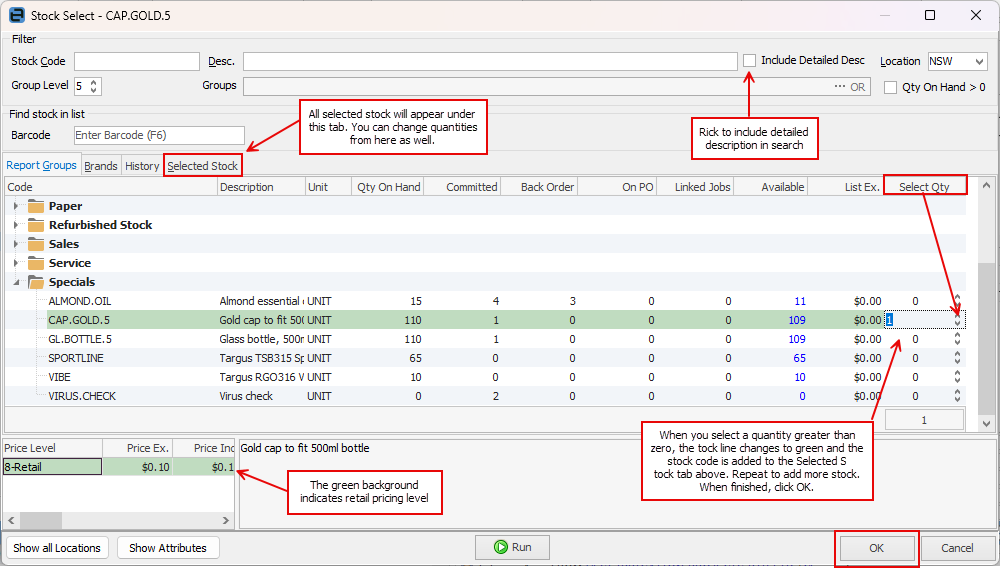
Task: Click Show all Locations button
Action: click(57, 548)
